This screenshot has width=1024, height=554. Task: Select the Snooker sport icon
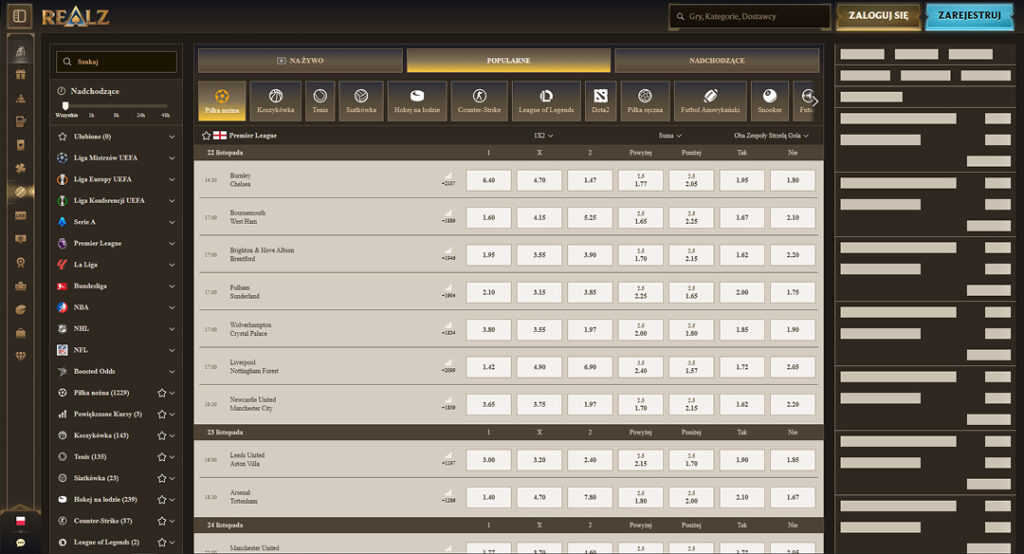(x=770, y=101)
